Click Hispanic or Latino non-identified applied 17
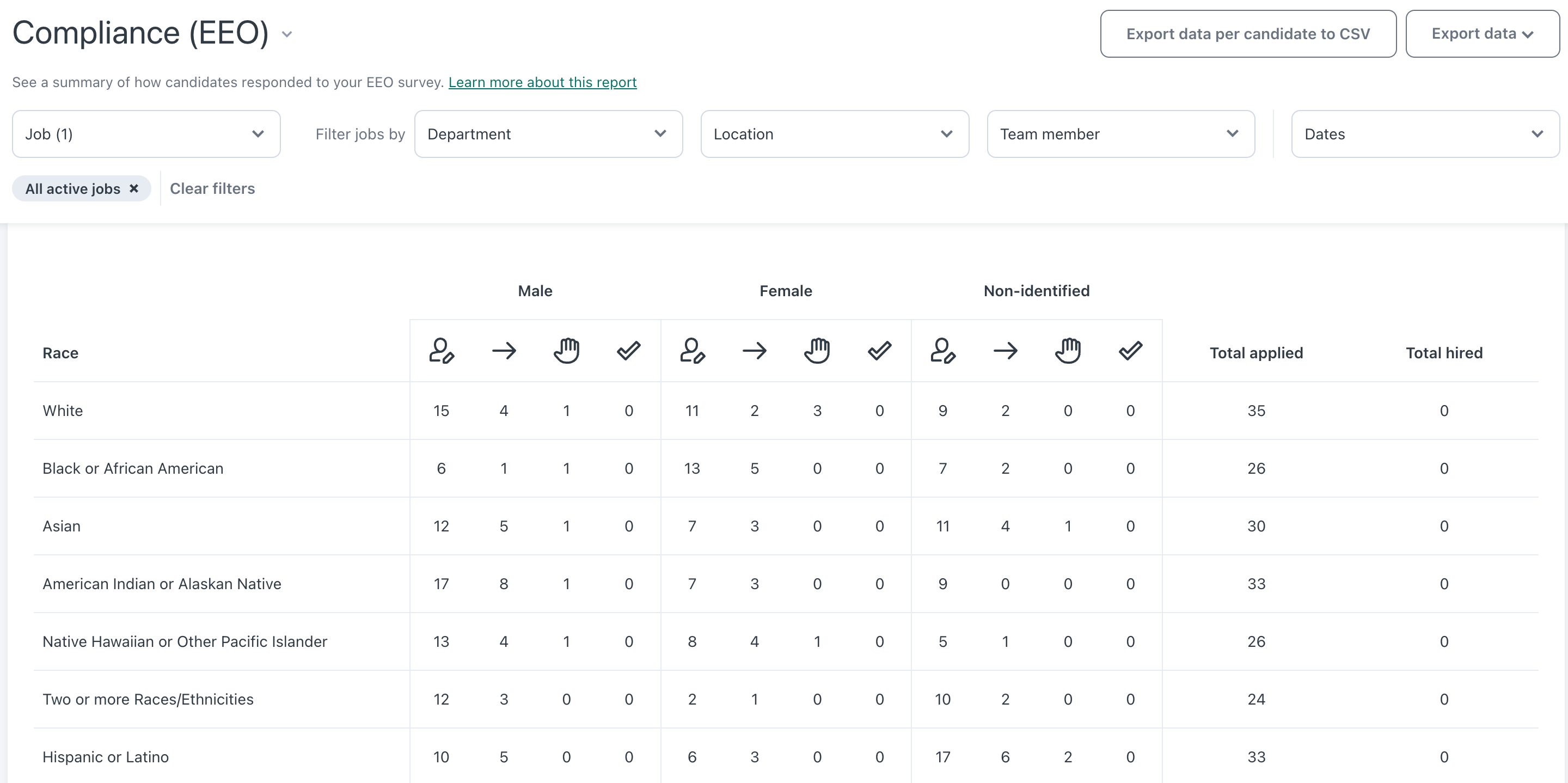Image resolution: width=1568 pixels, height=783 pixels. [943, 757]
